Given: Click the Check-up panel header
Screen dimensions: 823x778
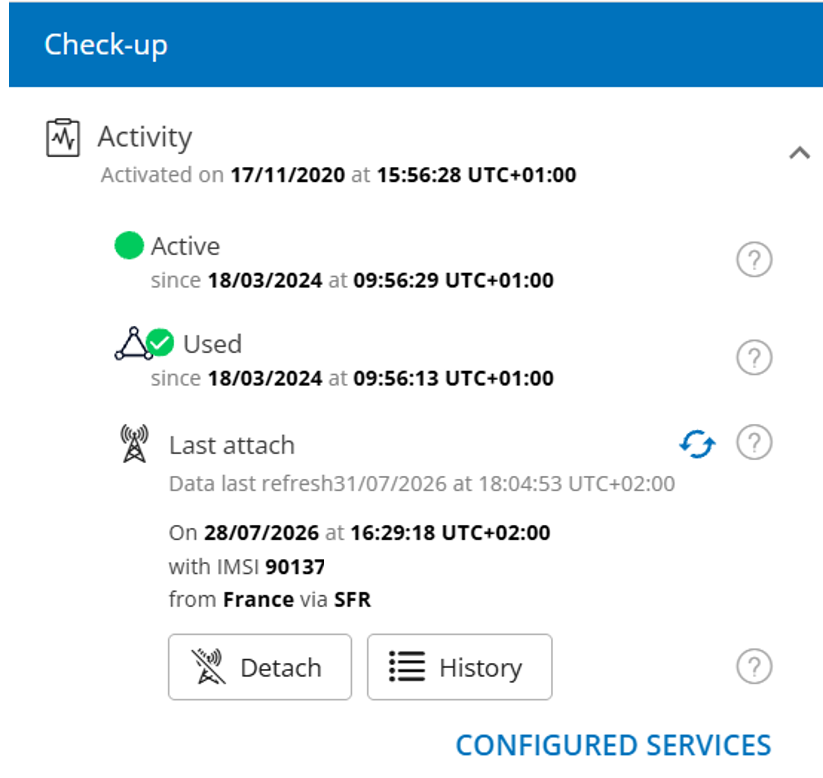Looking at the screenshot, I should [x=416, y=45].
